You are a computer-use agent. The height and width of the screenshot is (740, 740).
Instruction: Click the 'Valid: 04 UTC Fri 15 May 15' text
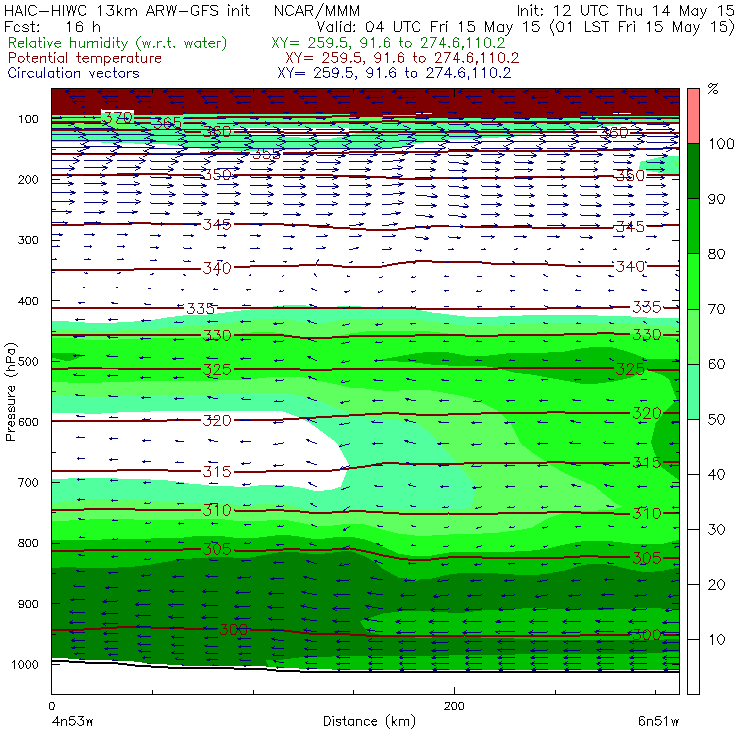tap(428, 26)
